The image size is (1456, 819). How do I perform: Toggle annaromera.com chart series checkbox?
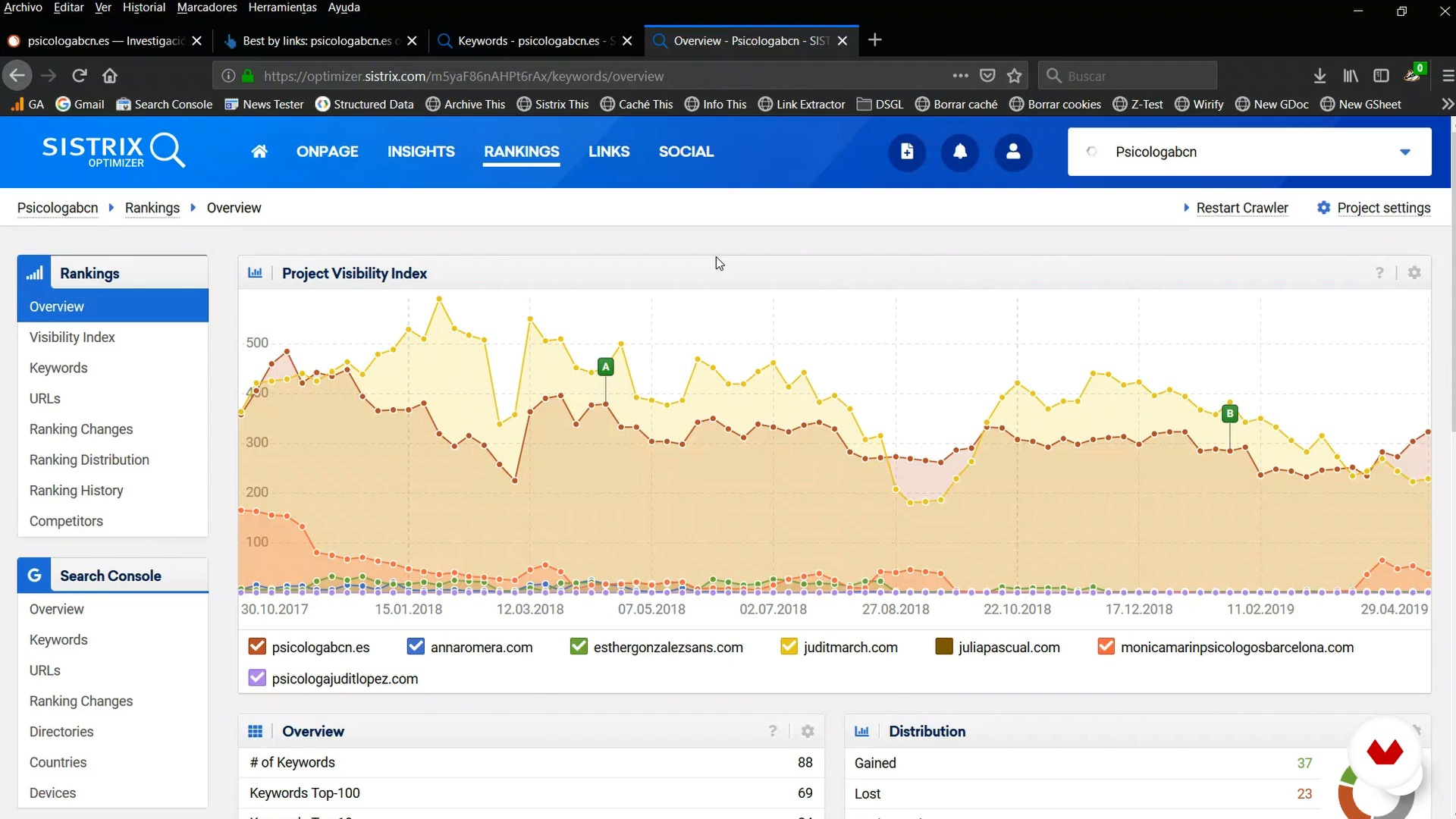[x=416, y=647]
